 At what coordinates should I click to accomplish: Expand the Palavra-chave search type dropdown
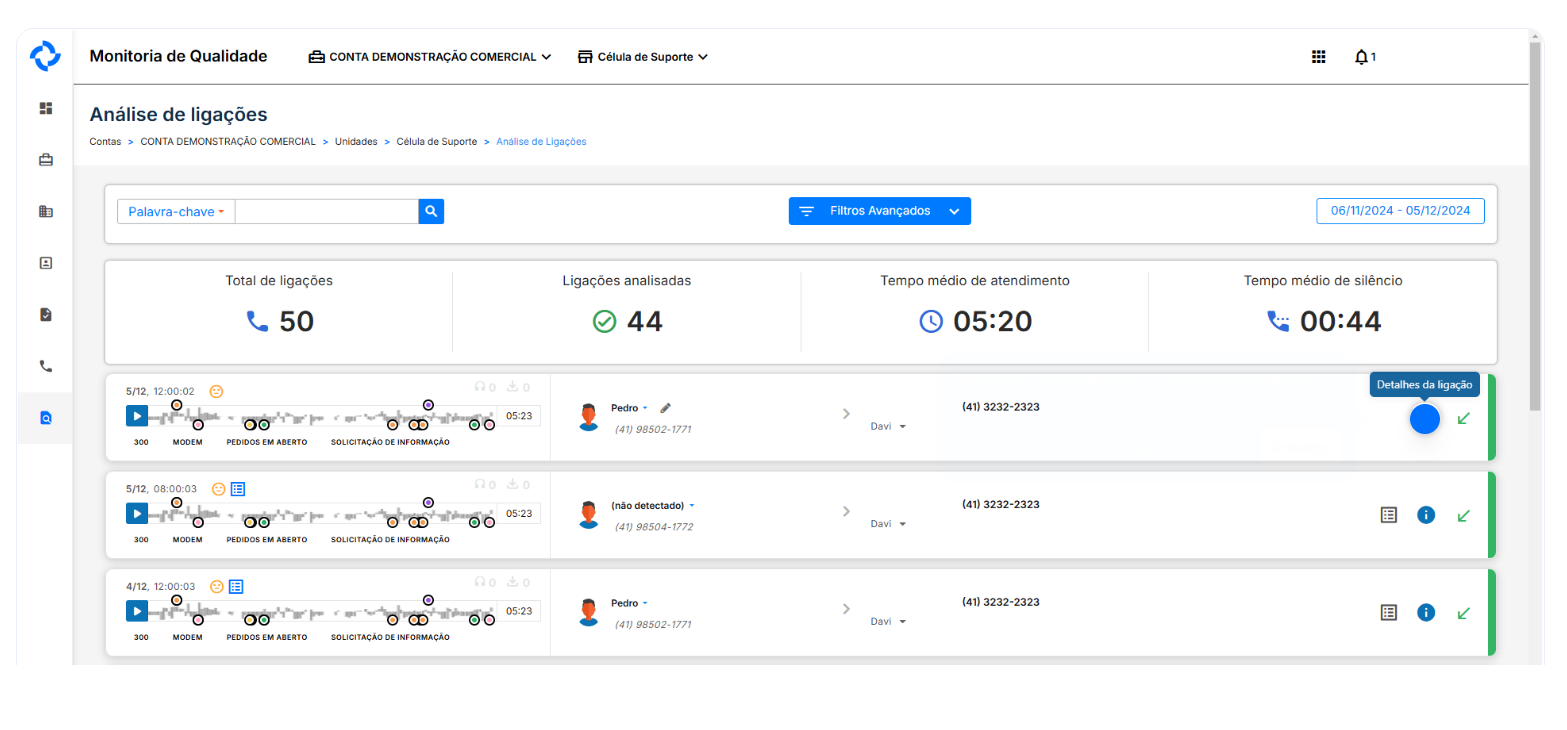pos(176,211)
